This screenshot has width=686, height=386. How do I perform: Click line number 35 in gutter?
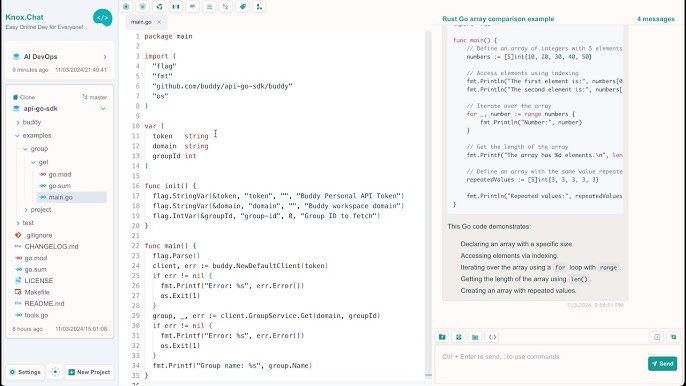tap(135, 375)
